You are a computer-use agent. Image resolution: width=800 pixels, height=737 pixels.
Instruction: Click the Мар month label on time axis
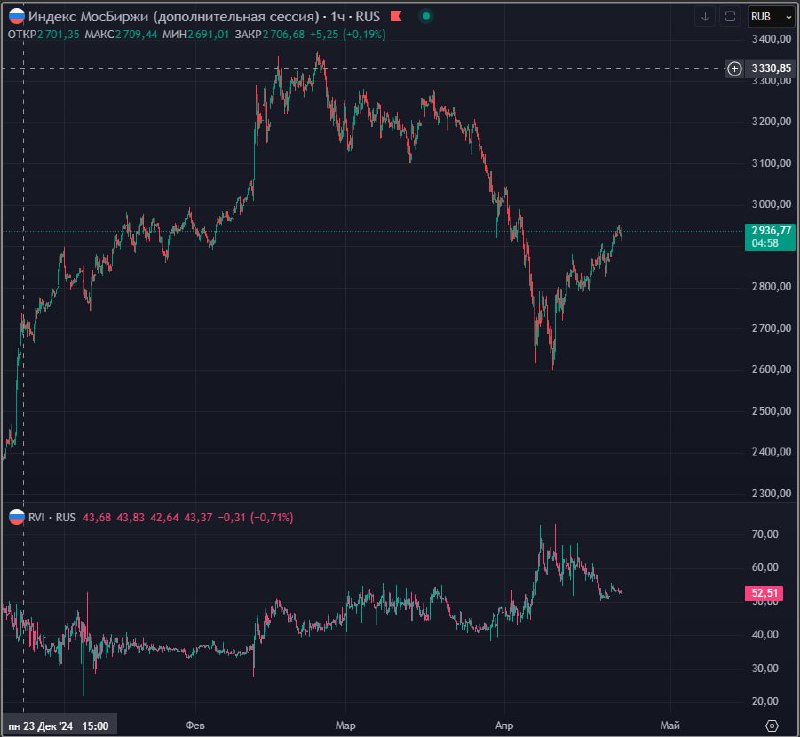[x=345, y=725]
